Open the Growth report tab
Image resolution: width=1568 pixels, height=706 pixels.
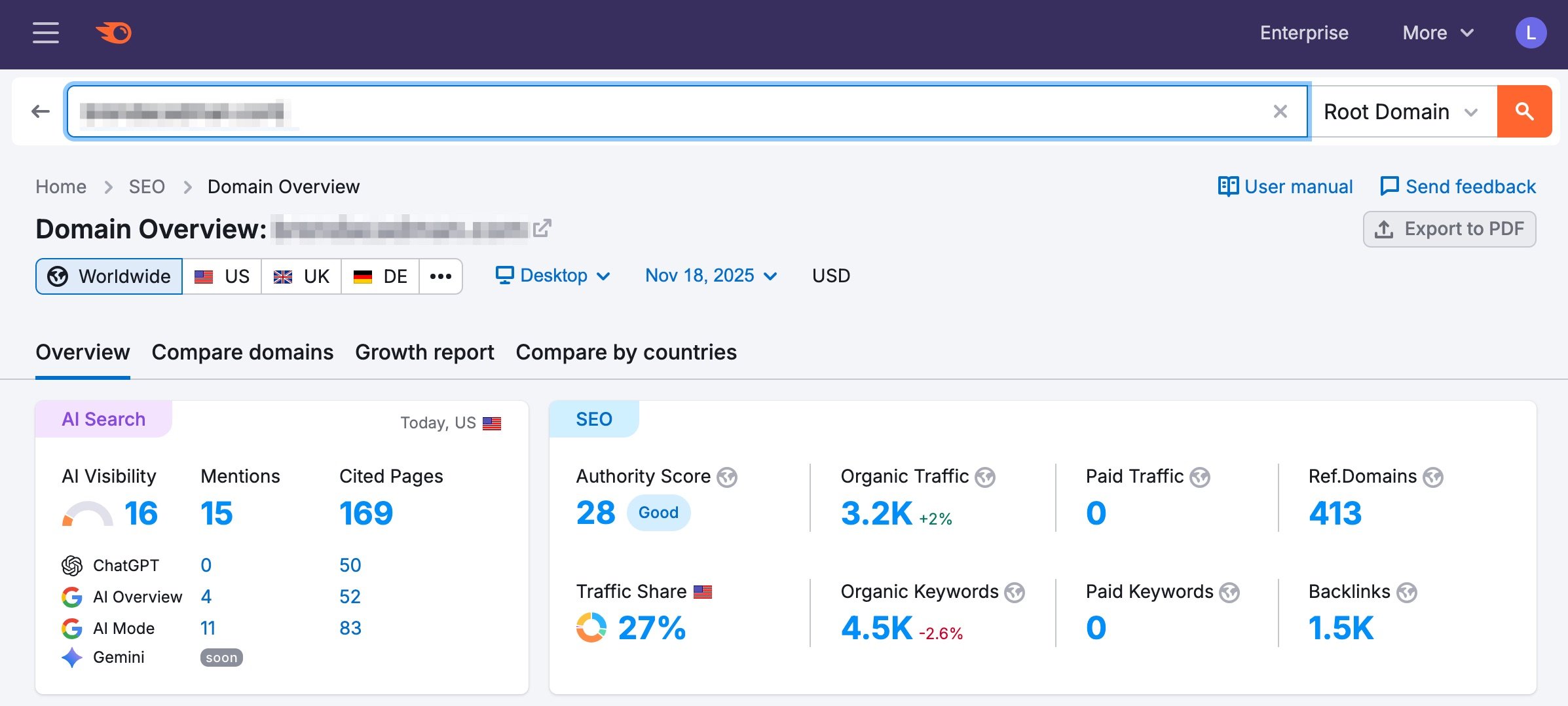tap(424, 352)
